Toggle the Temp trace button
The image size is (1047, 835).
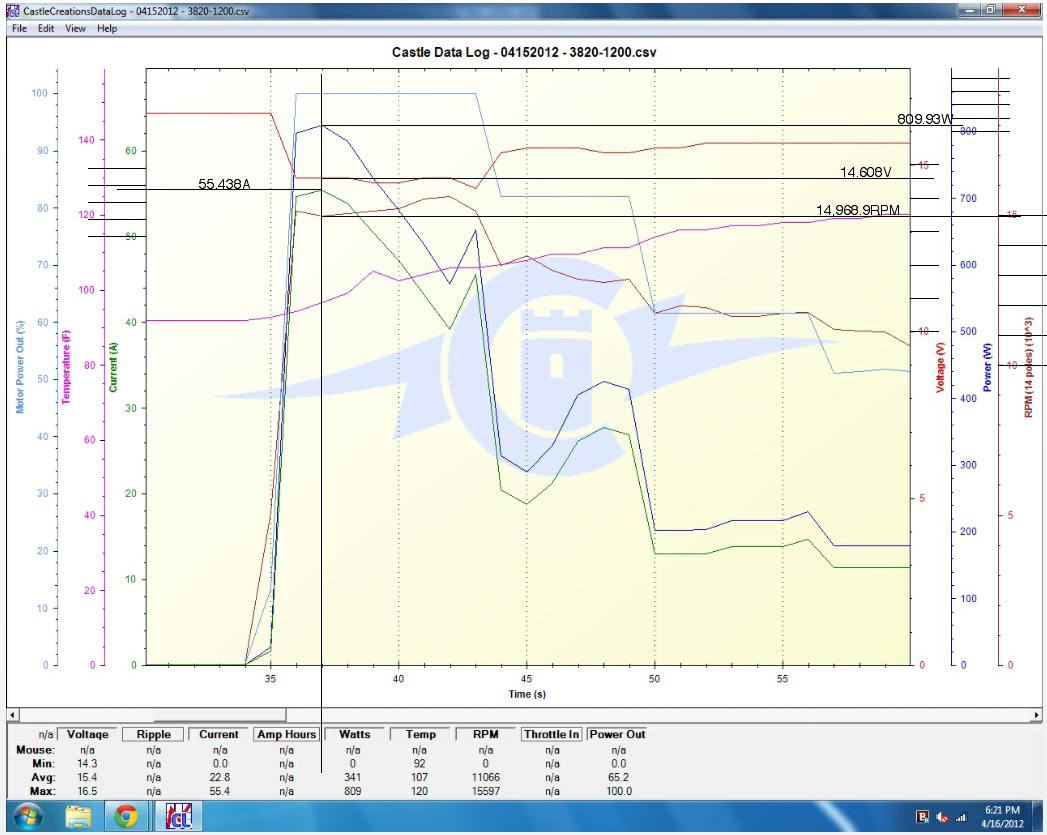click(x=421, y=734)
